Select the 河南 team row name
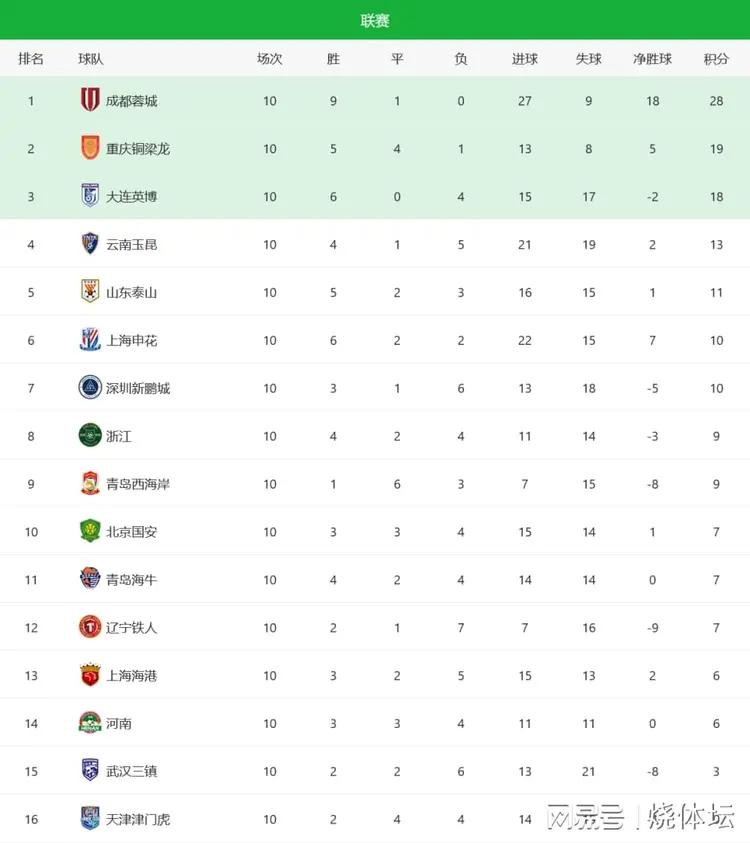 click(x=118, y=723)
